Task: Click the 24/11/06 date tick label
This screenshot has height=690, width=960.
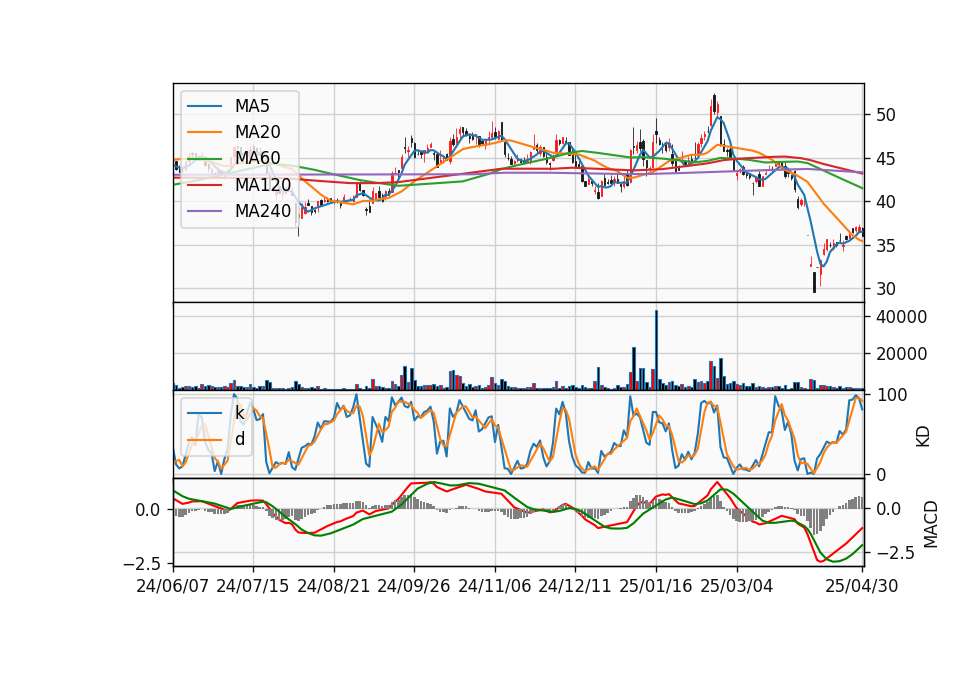Action: [x=495, y=586]
